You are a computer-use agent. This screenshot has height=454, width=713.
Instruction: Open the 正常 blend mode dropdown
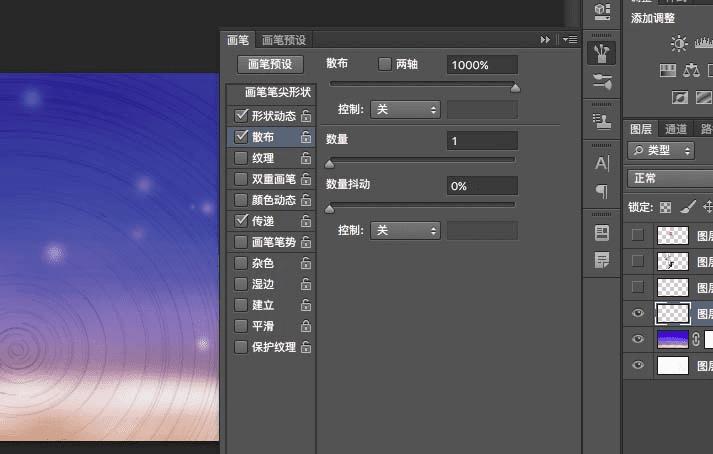pyautogui.click(x=670, y=178)
